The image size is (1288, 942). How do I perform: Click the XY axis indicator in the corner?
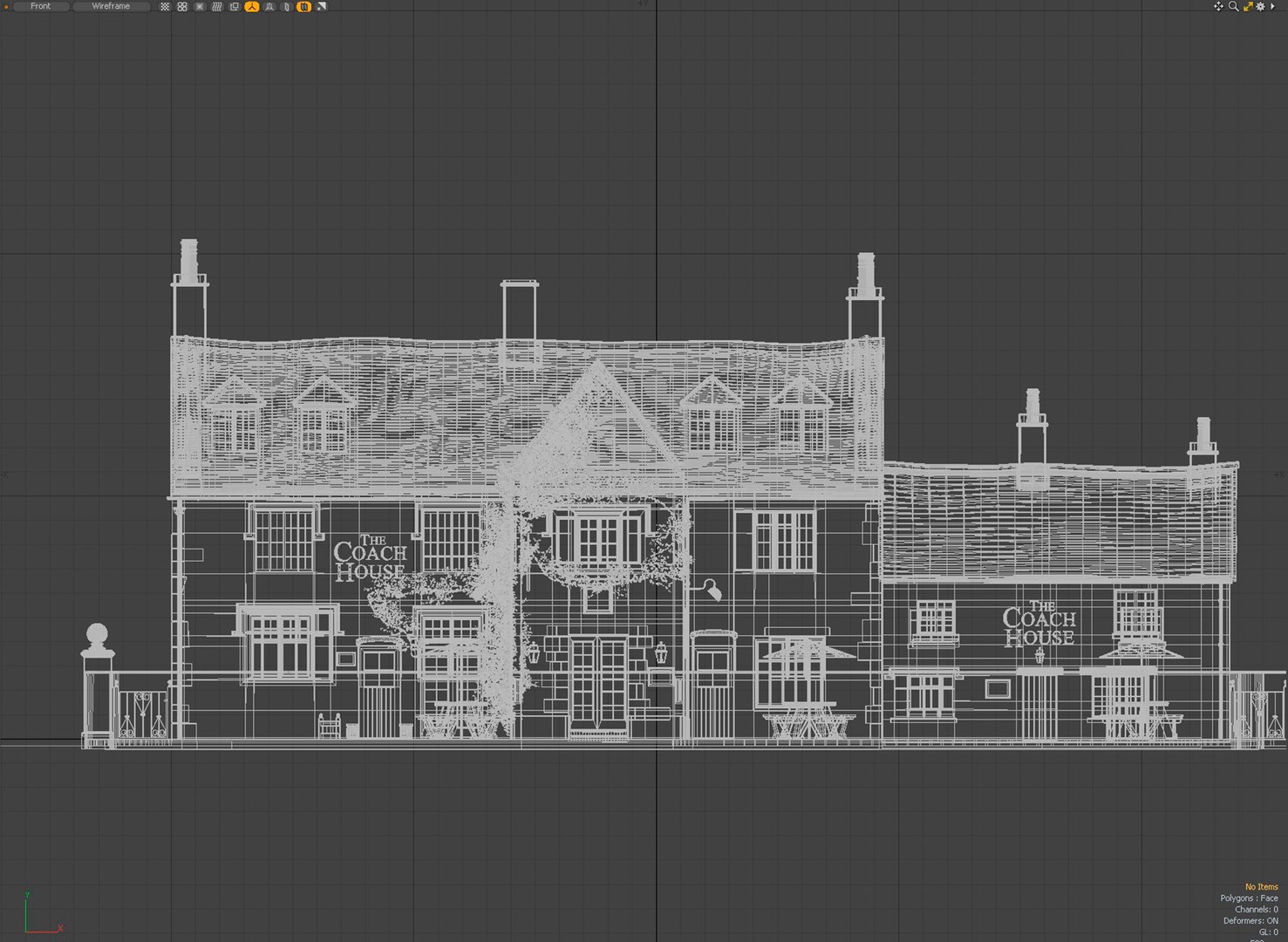(43, 913)
